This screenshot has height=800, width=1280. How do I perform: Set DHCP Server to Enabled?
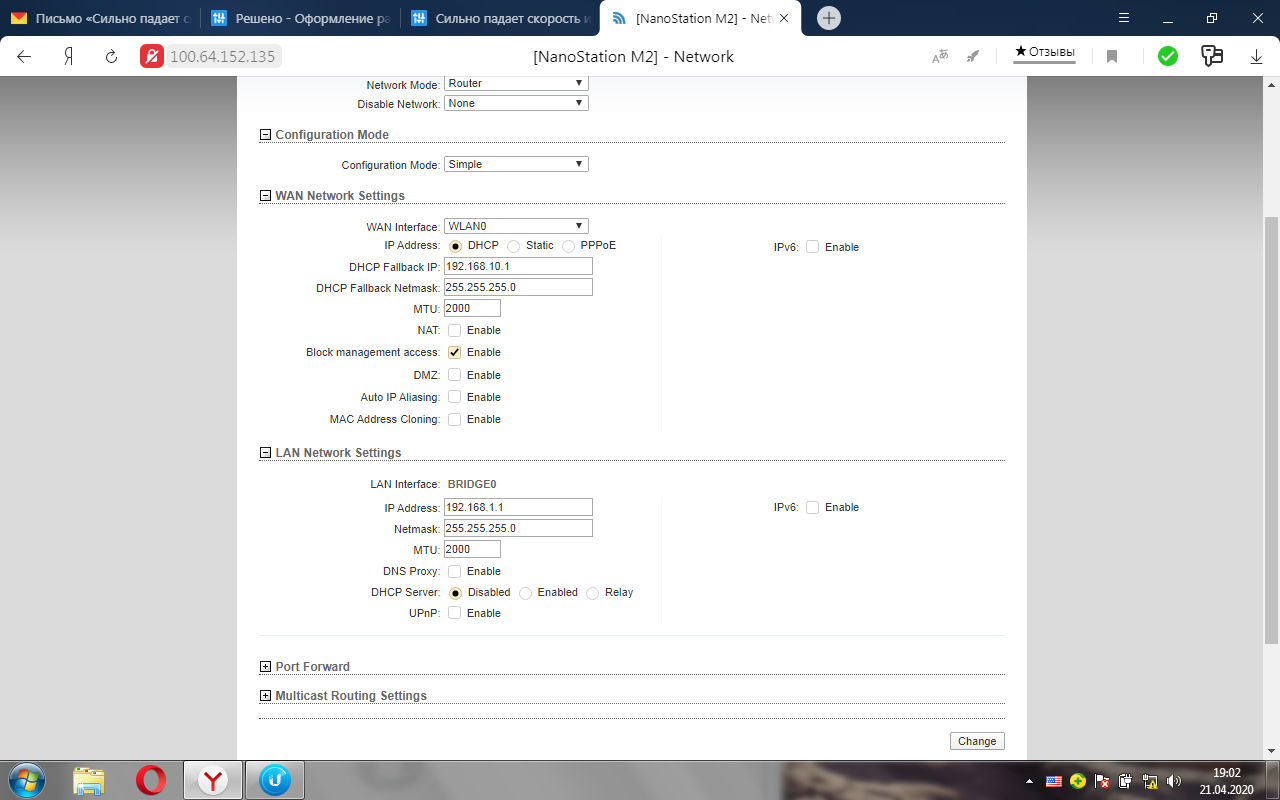click(x=525, y=593)
